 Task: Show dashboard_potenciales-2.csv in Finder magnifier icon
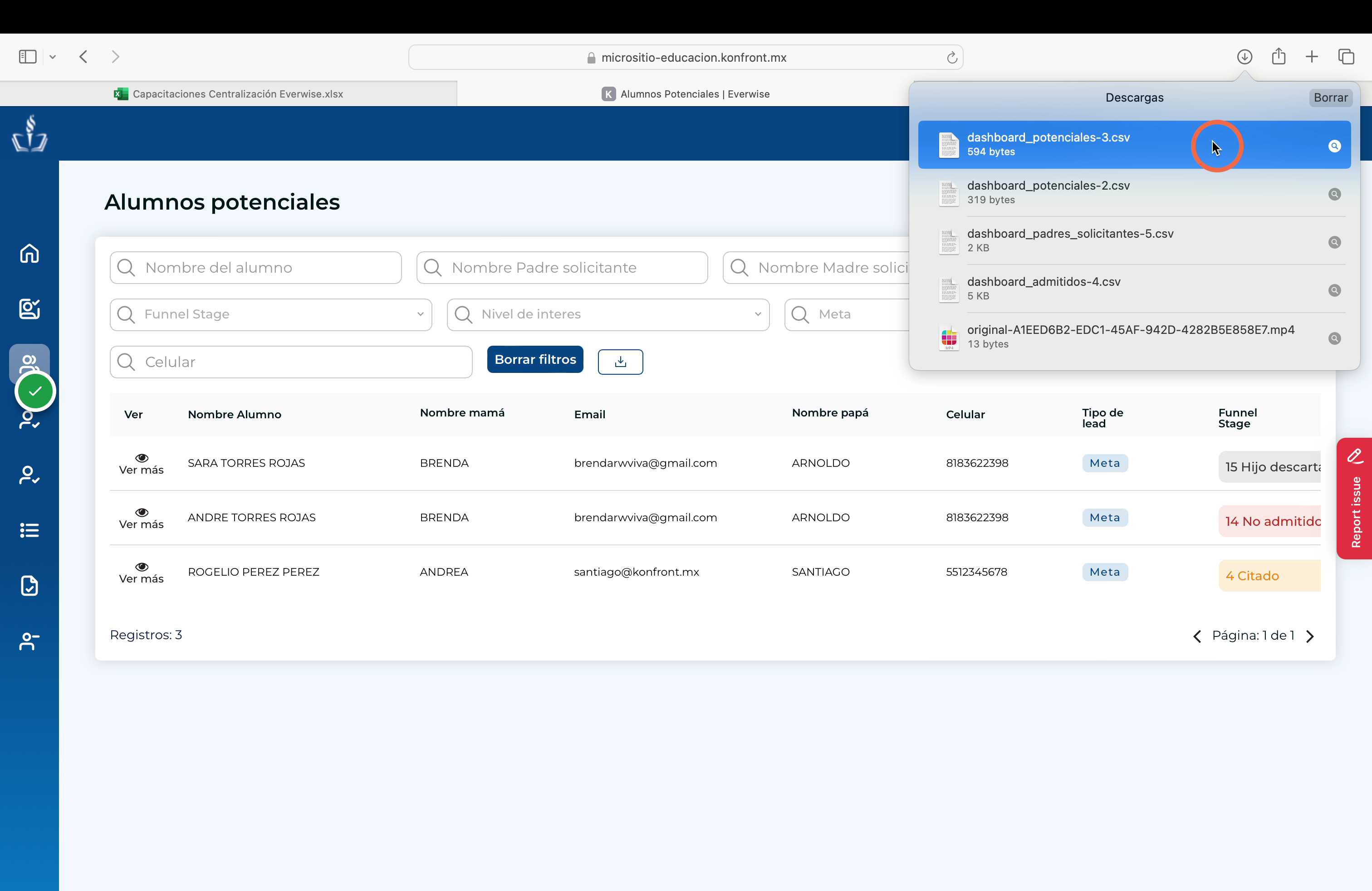point(1334,194)
